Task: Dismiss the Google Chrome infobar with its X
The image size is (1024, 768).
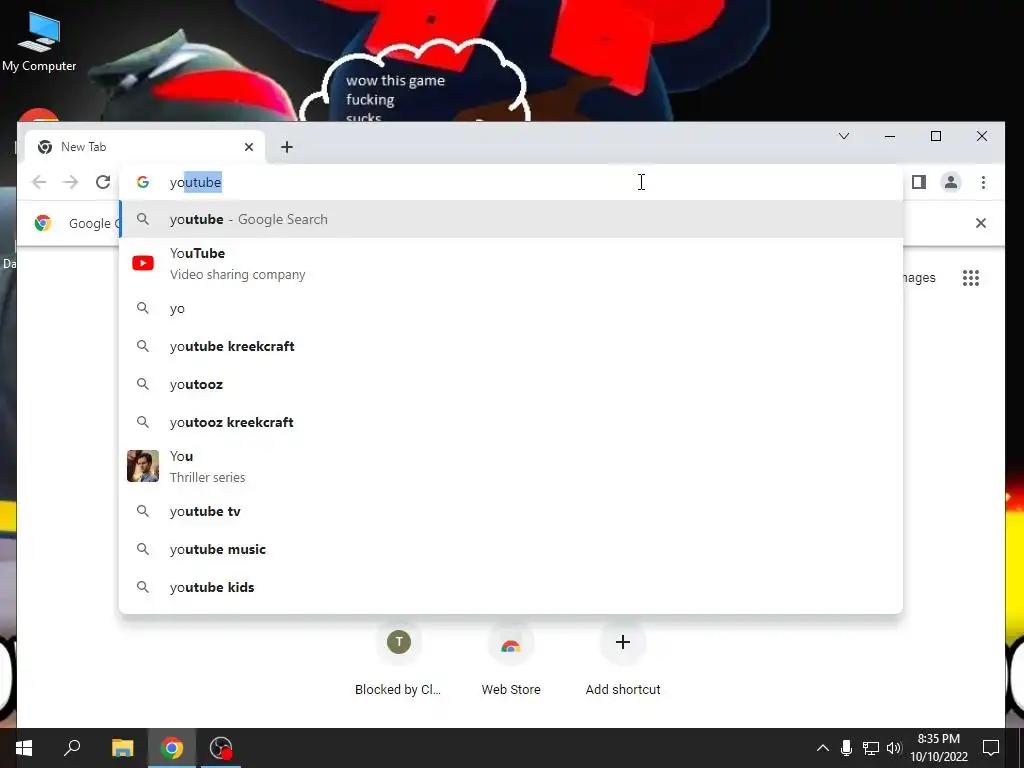Action: [980, 223]
